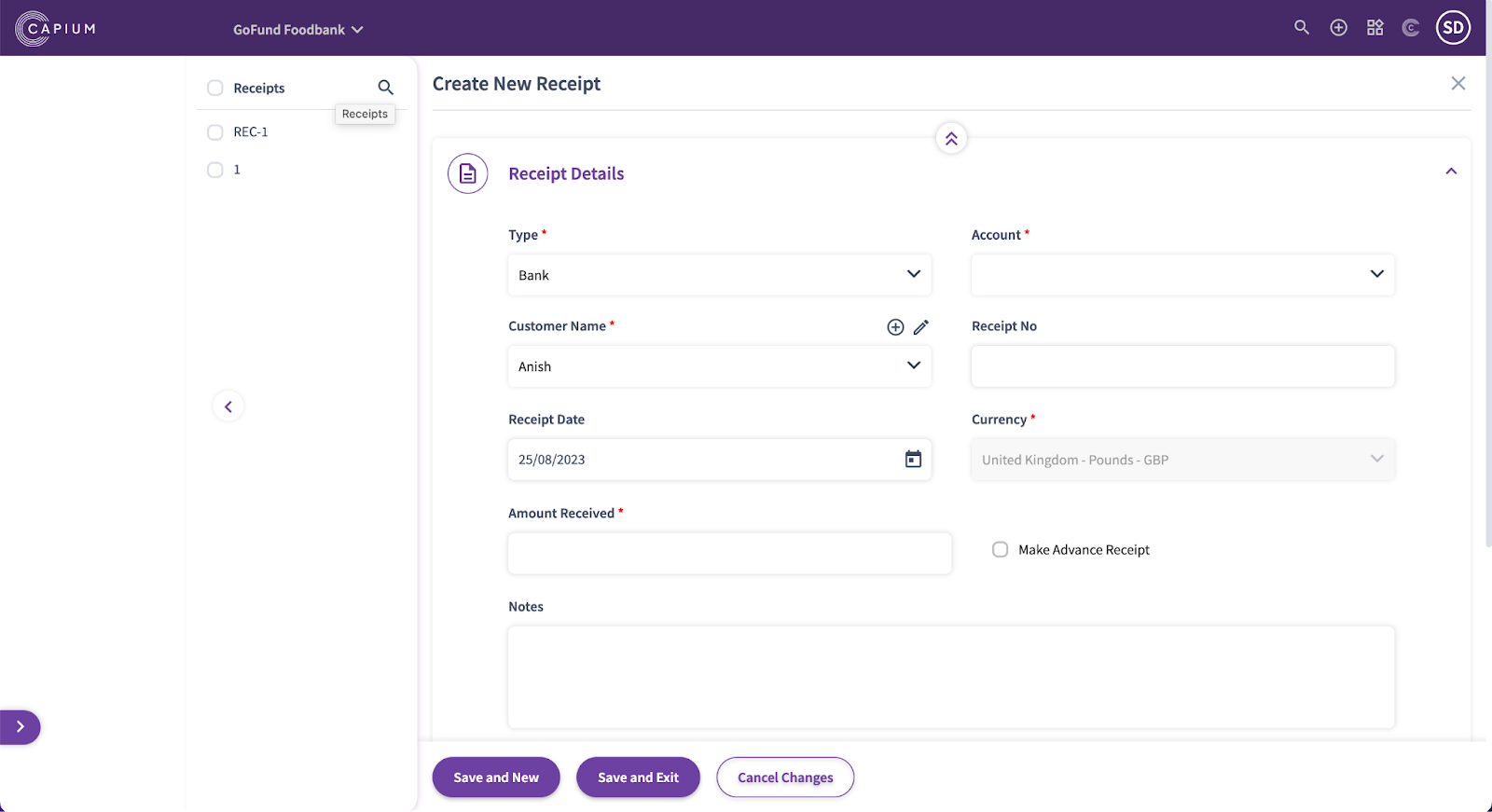Click the Receipt Details document icon
The width and height of the screenshot is (1492, 812).
pos(468,173)
